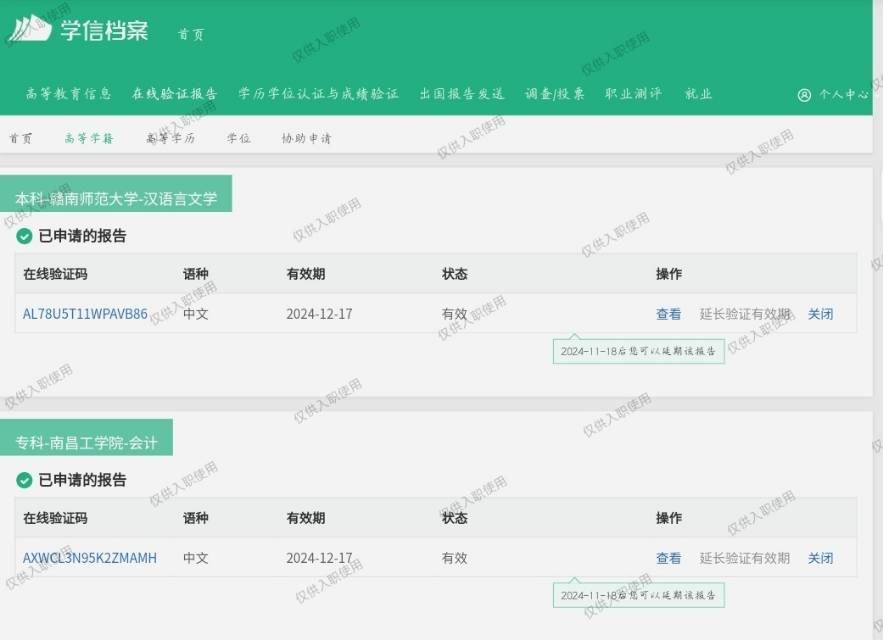Close the AXWCL3N95K2ZMAMH report via 关闭

(820, 558)
